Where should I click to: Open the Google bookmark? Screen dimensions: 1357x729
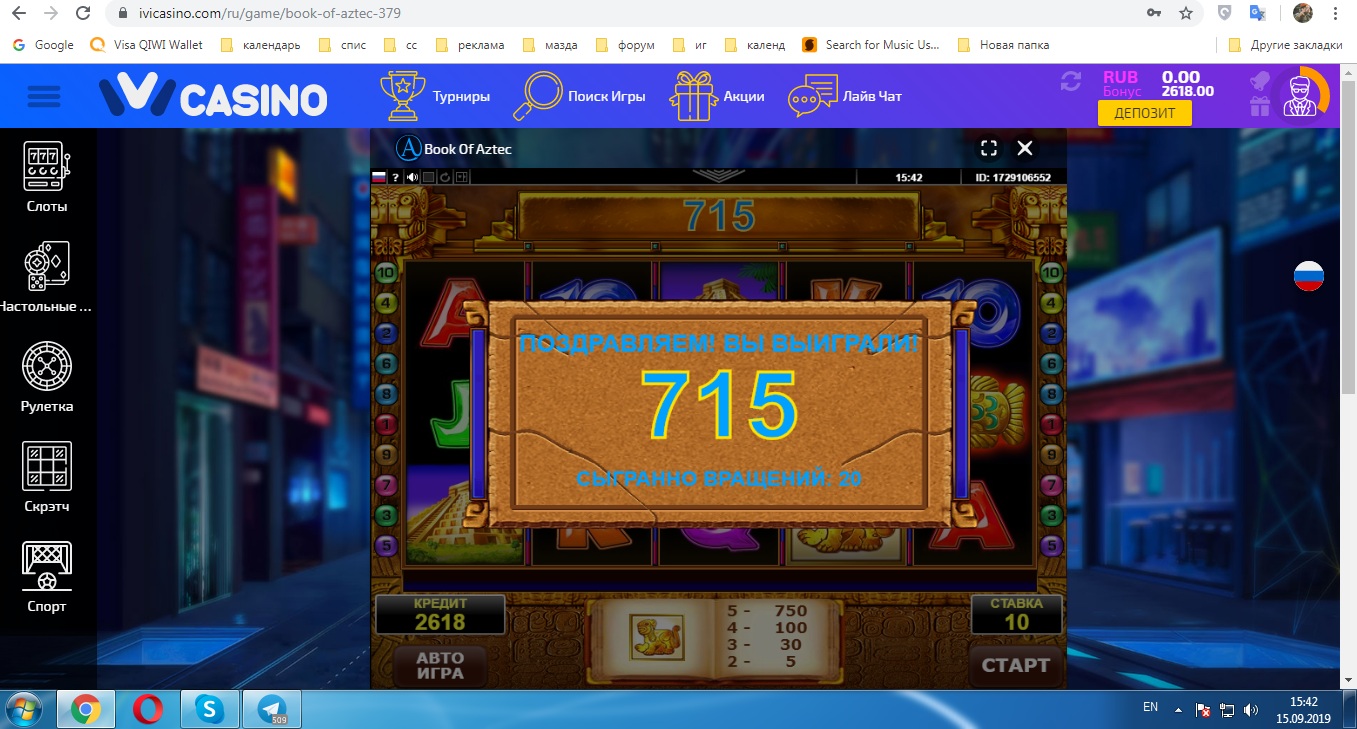coord(43,45)
